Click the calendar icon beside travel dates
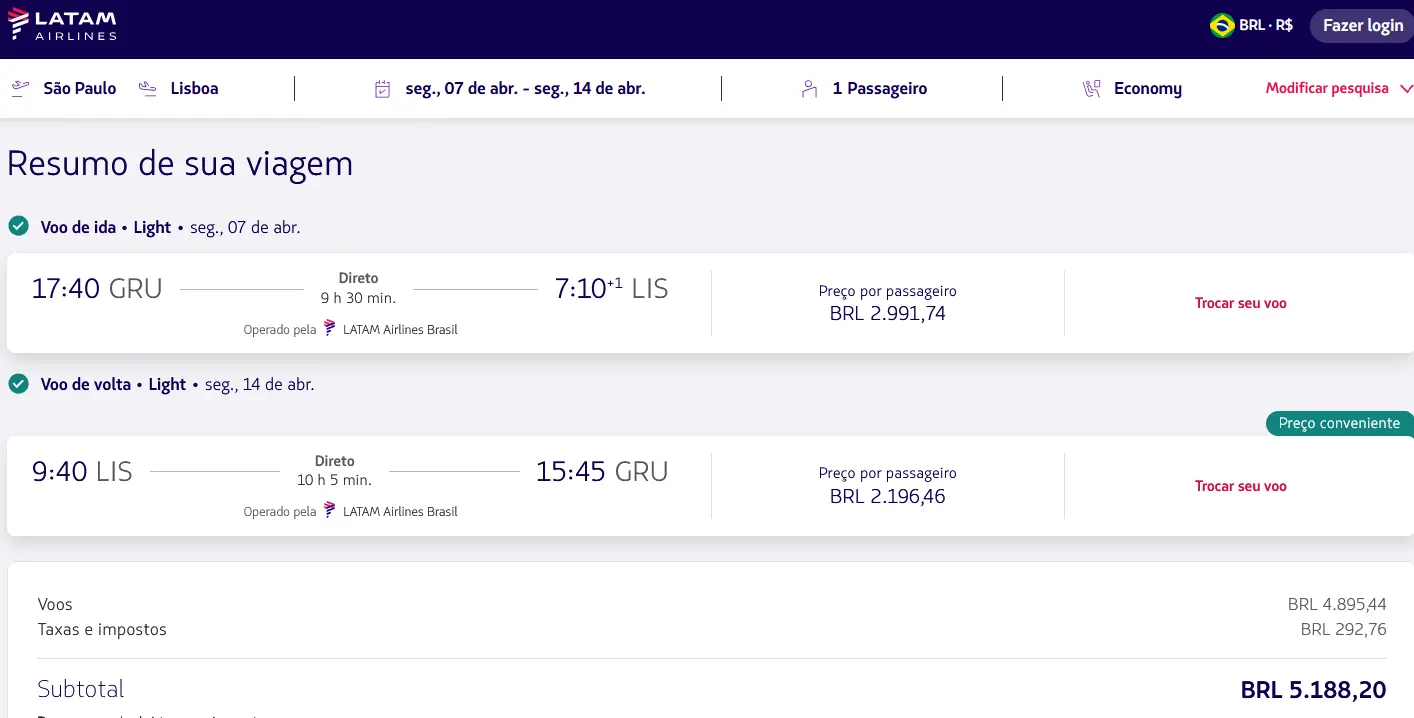This screenshot has width=1414, height=718. click(x=382, y=89)
